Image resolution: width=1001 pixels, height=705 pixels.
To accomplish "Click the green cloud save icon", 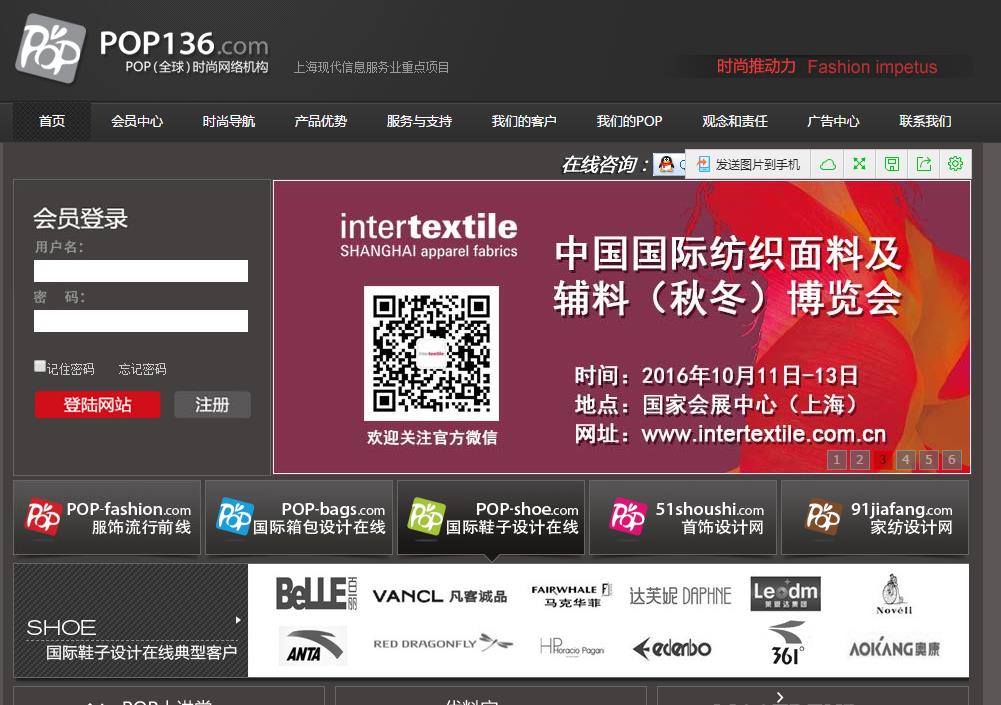I will coord(827,164).
